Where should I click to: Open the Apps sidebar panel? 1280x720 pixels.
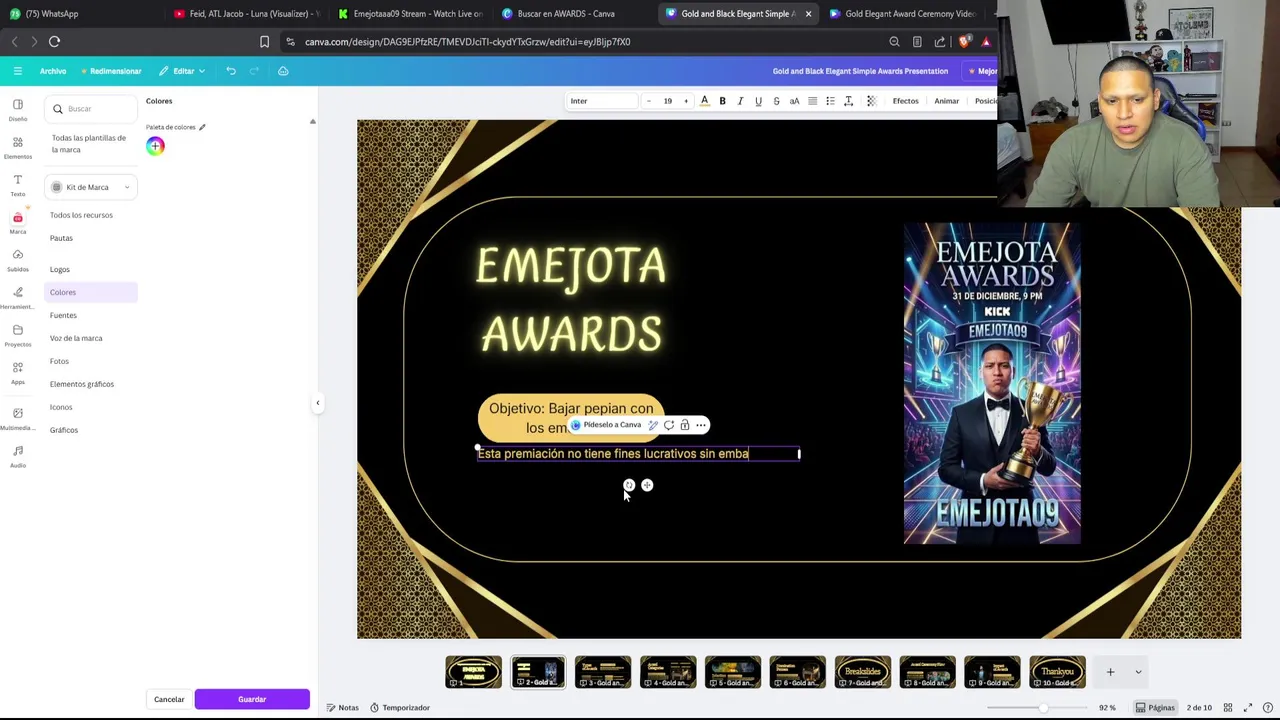pos(17,372)
